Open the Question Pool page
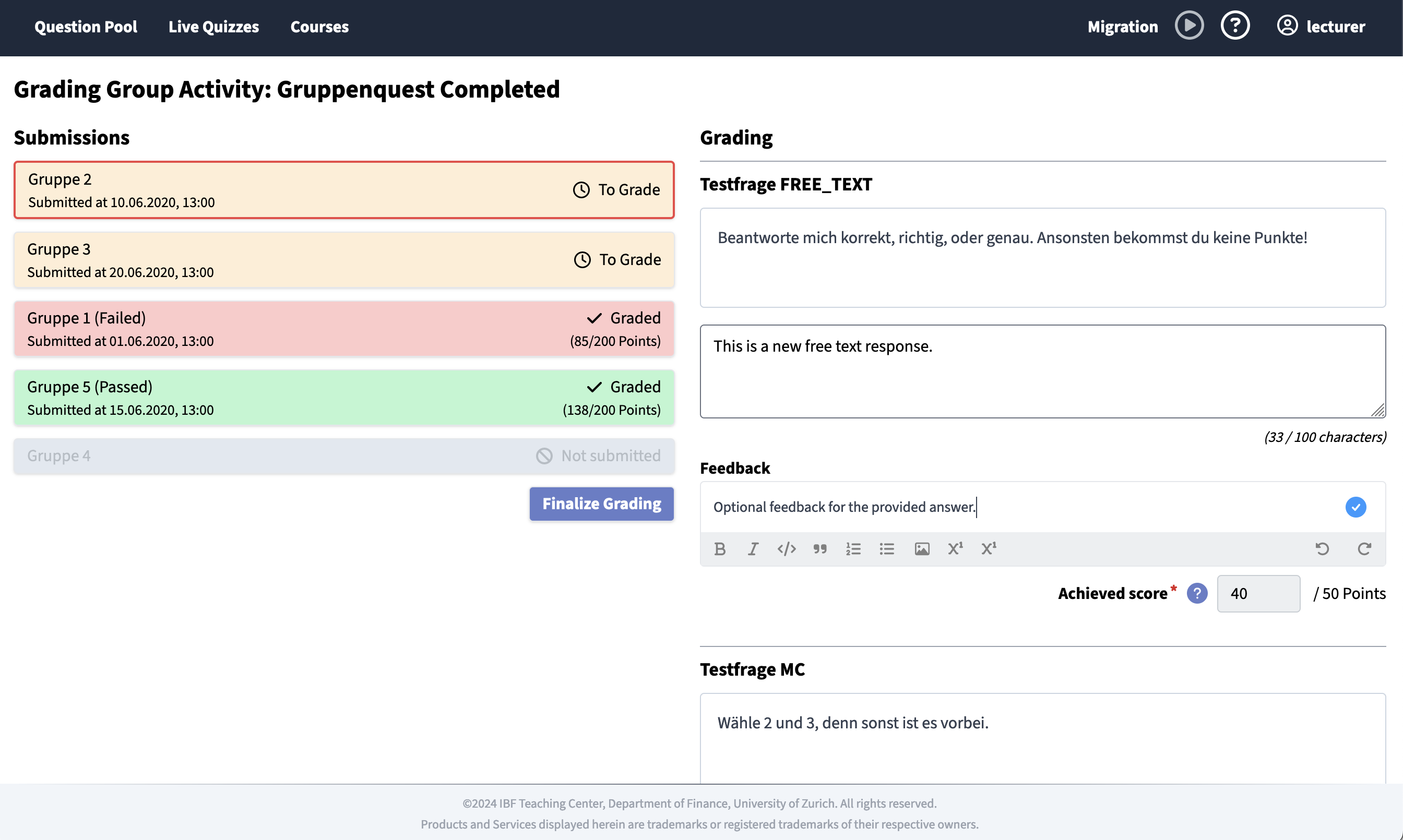The height and width of the screenshot is (840, 1403). [86, 27]
